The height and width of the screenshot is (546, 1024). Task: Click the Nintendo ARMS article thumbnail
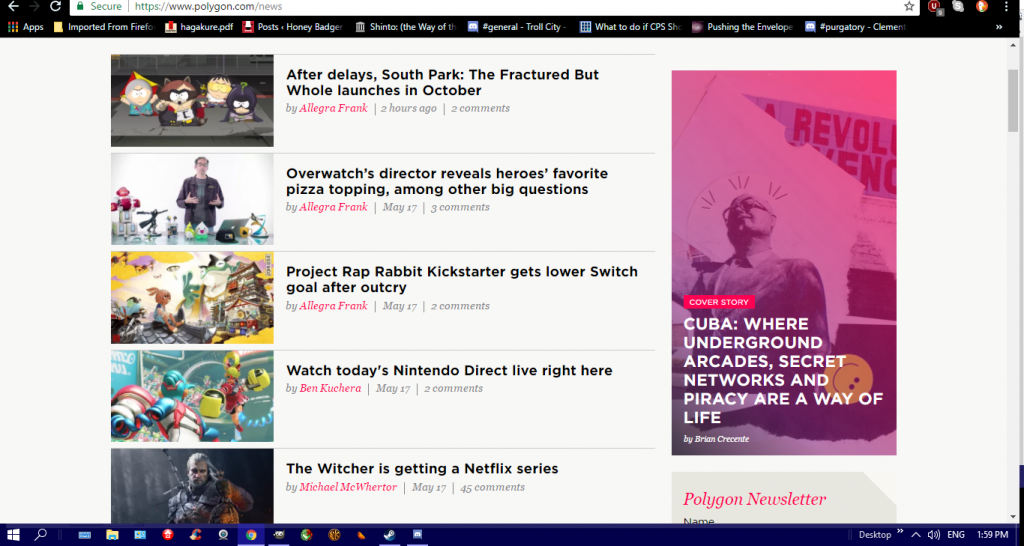pos(192,396)
